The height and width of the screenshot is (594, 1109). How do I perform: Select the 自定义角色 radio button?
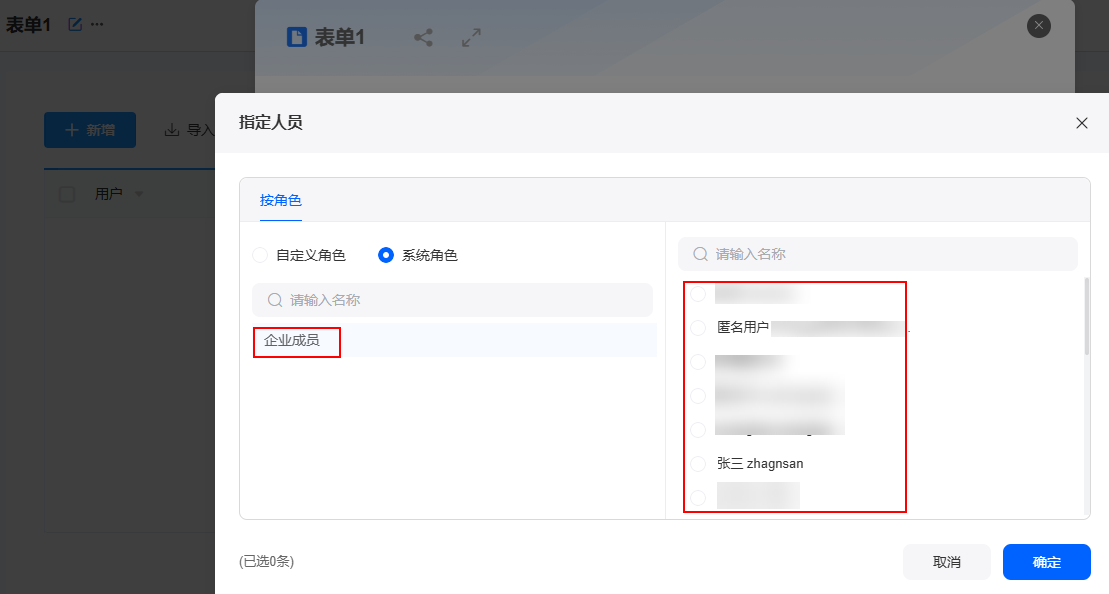point(260,255)
